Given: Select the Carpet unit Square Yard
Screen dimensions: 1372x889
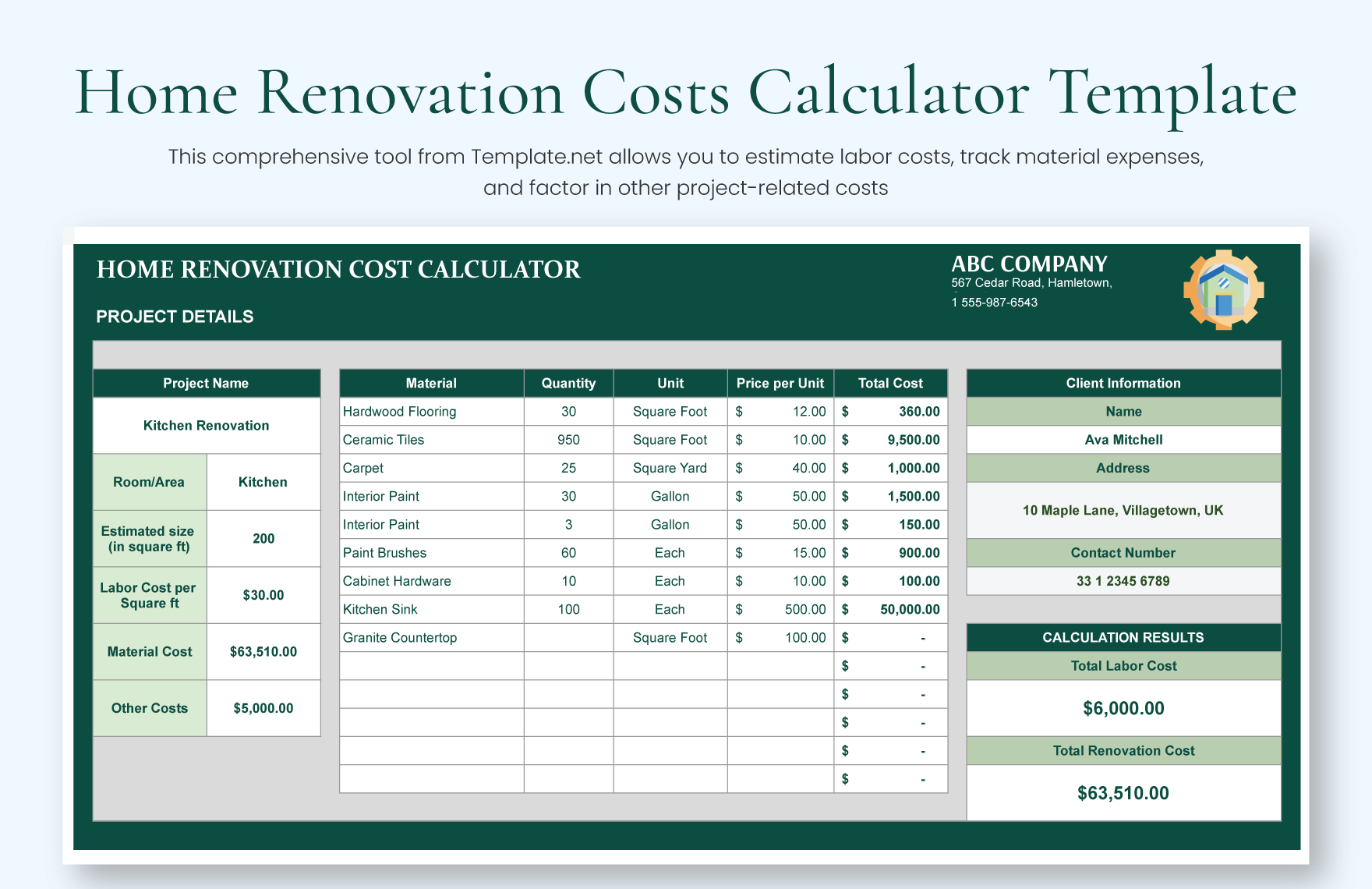Looking at the screenshot, I should point(670,468).
